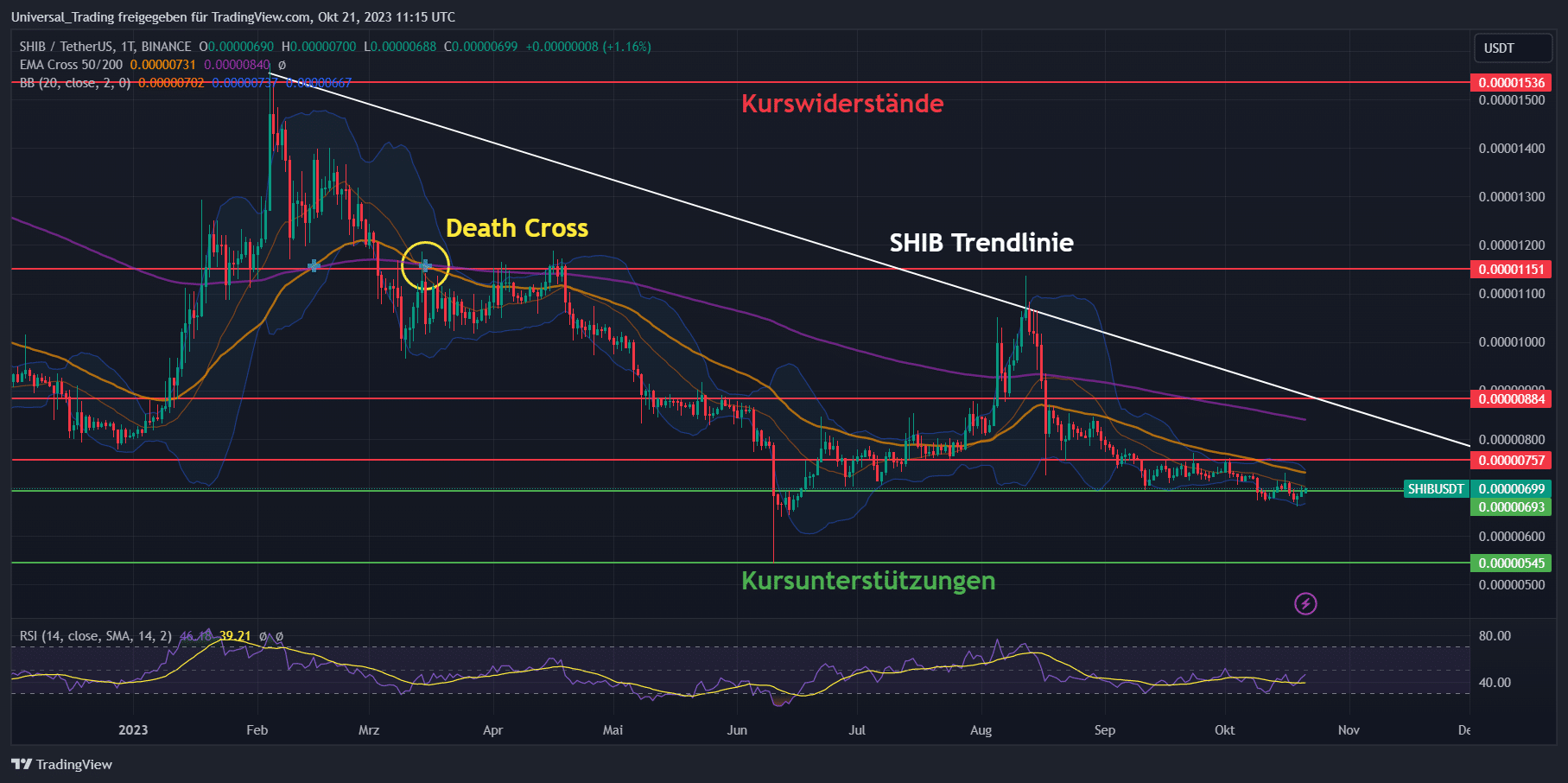Image resolution: width=1568 pixels, height=783 pixels.
Task: Click the 0.00000699 current price label
Action: (1511, 489)
